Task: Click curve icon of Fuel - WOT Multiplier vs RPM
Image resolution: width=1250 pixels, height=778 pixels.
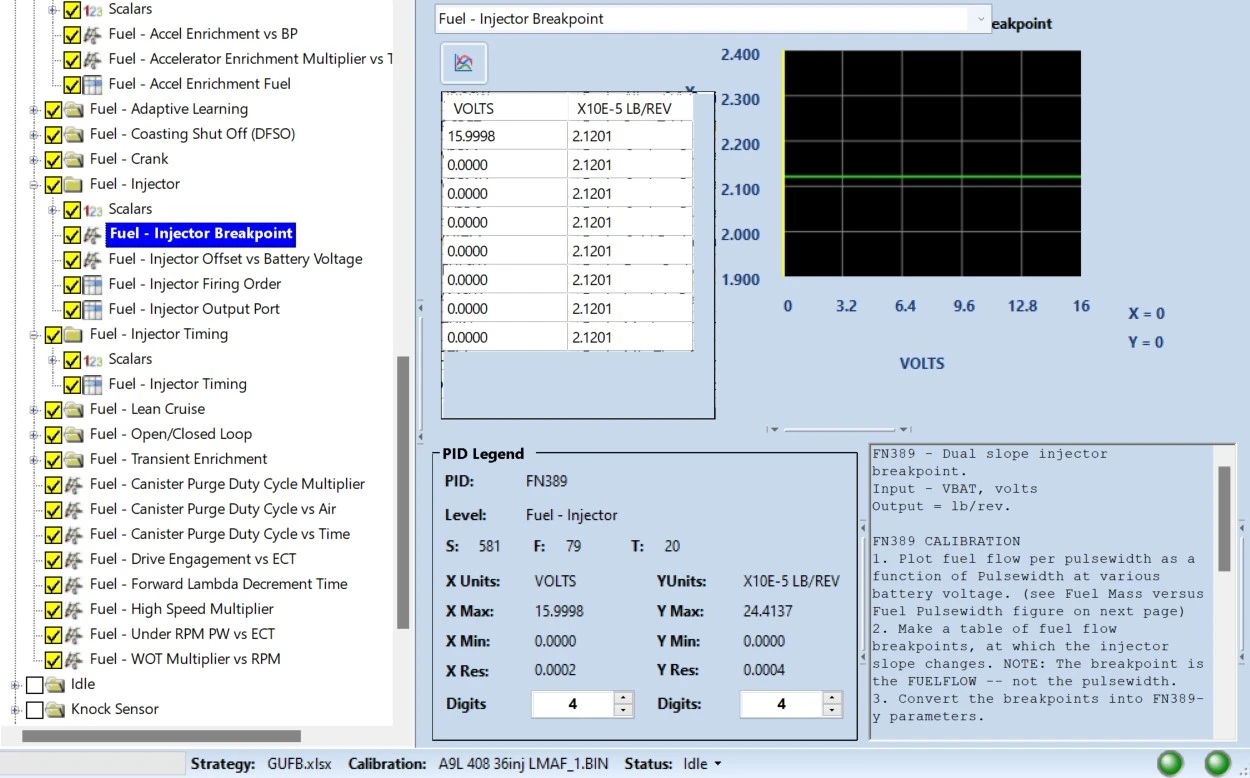Action: (74, 659)
